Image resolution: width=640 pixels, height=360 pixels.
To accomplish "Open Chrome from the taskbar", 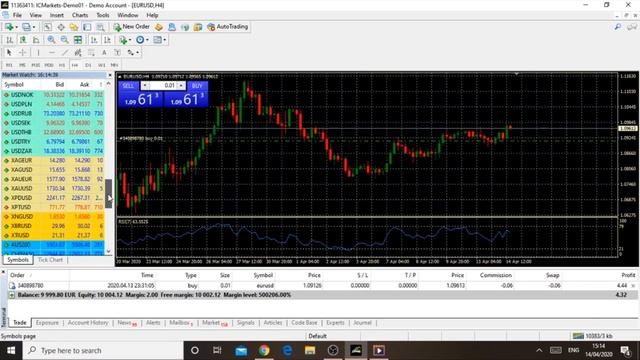I will [264, 350].
